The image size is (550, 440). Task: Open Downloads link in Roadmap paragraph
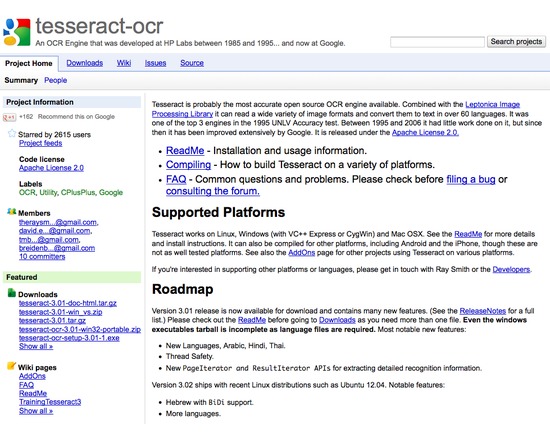(x=337, y=320)
